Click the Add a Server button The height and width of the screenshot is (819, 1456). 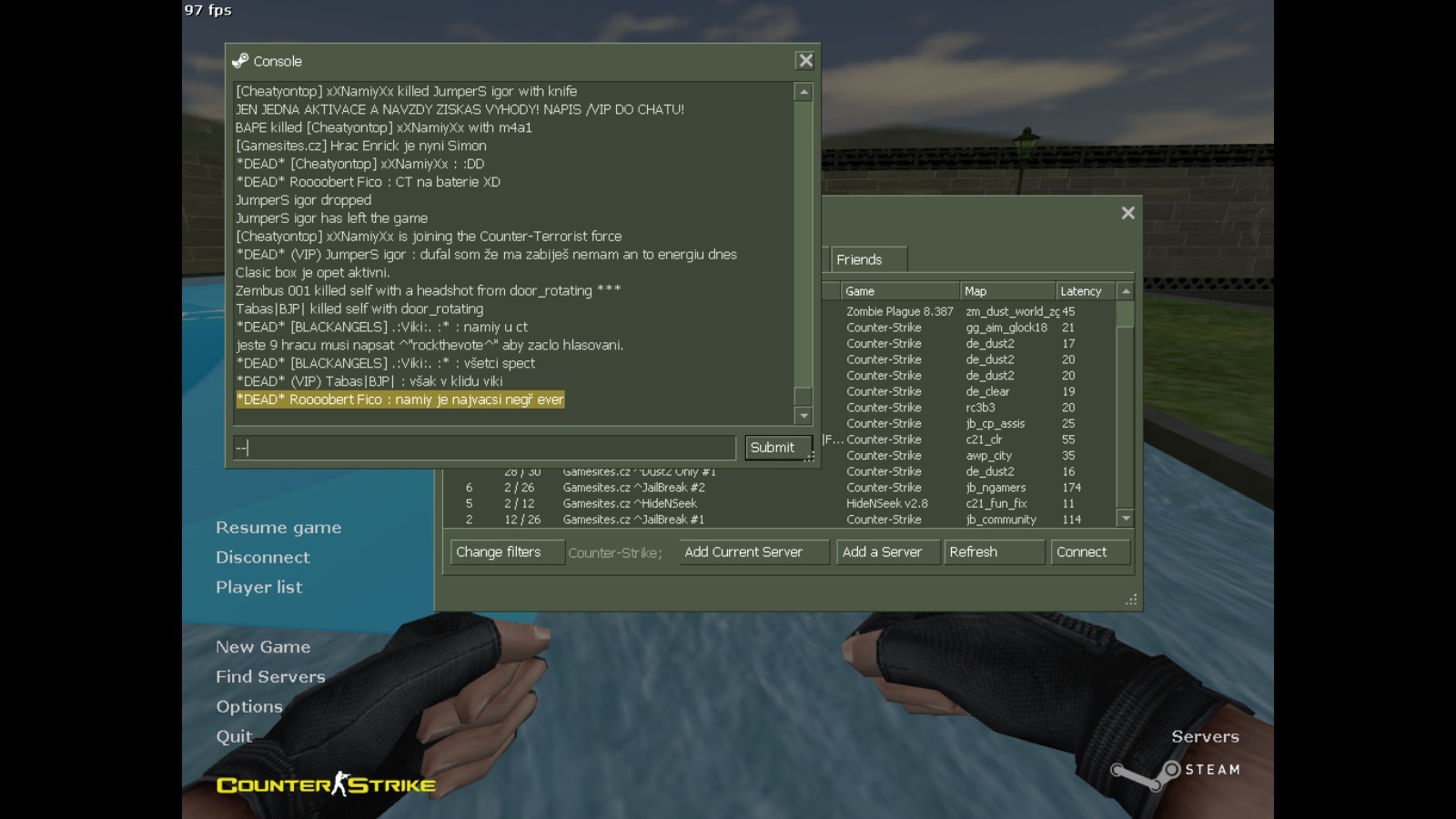(x=887, y=552)
